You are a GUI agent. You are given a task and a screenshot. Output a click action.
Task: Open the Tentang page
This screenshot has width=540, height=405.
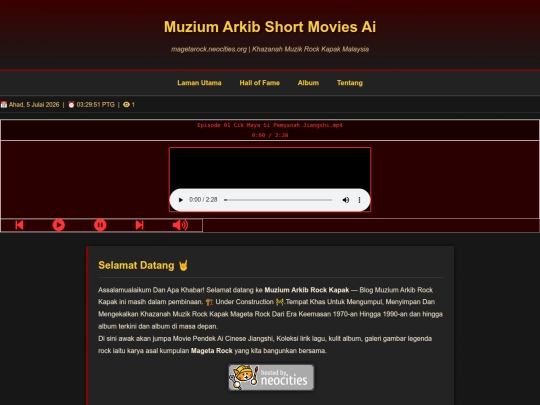tap(350, 83)
